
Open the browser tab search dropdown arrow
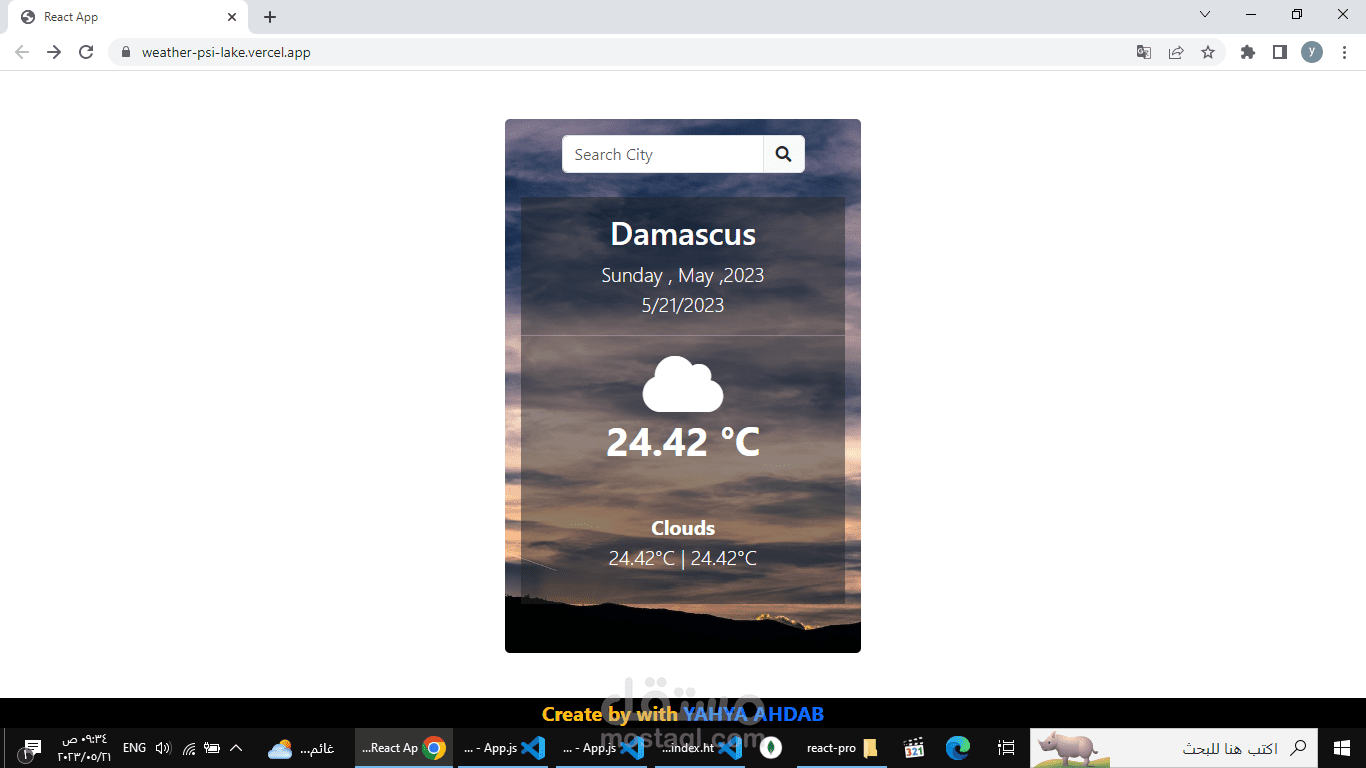(x=1205, y=15)
